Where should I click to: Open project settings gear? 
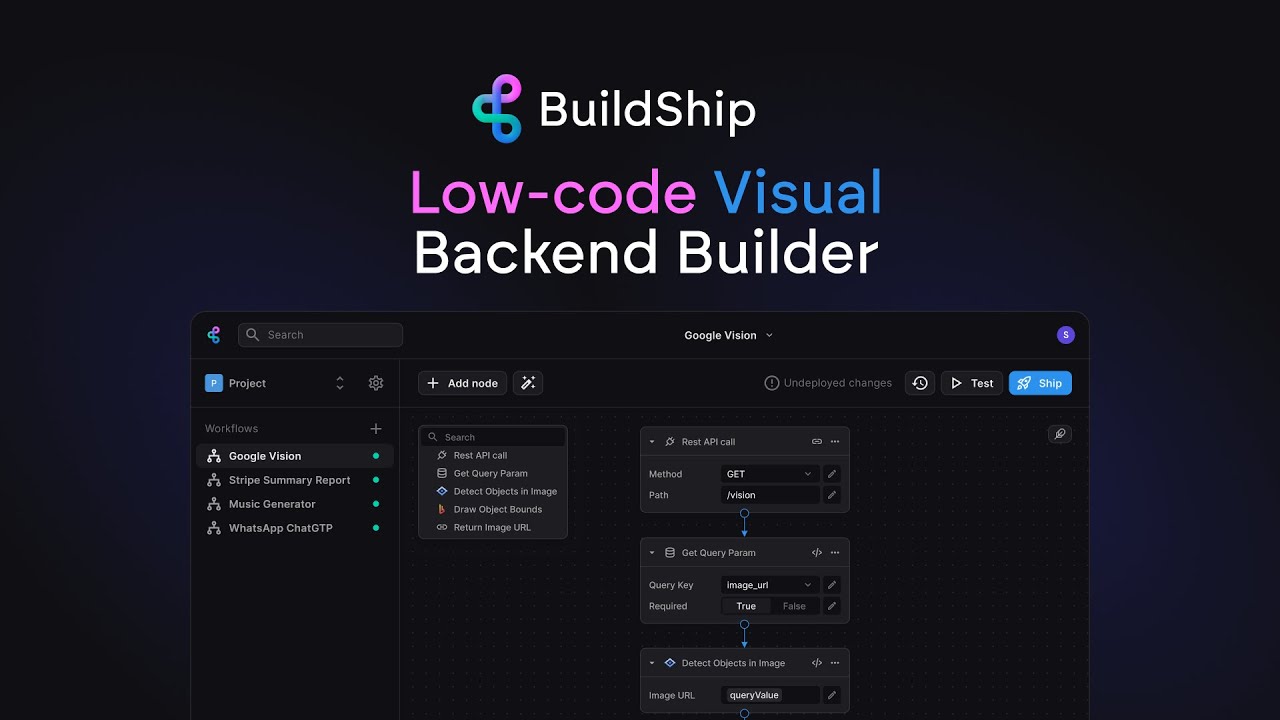tap(376, 383)
